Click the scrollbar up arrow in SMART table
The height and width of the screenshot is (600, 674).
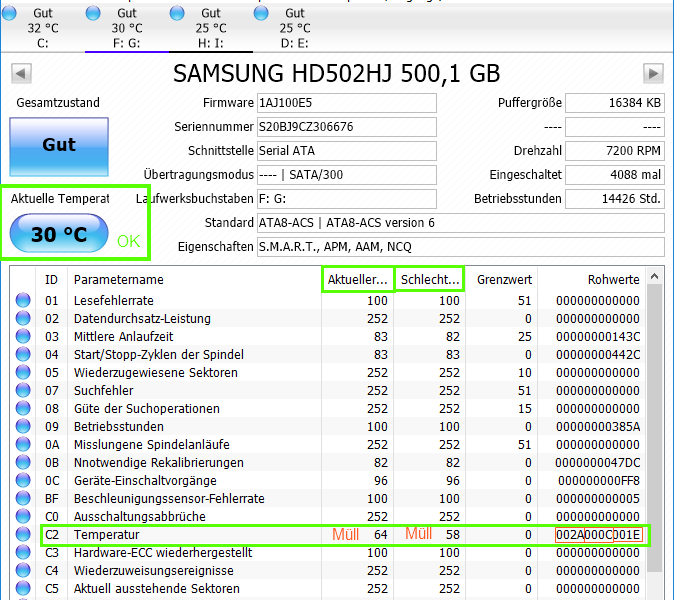pyautogui.click(x=654, y=276)
